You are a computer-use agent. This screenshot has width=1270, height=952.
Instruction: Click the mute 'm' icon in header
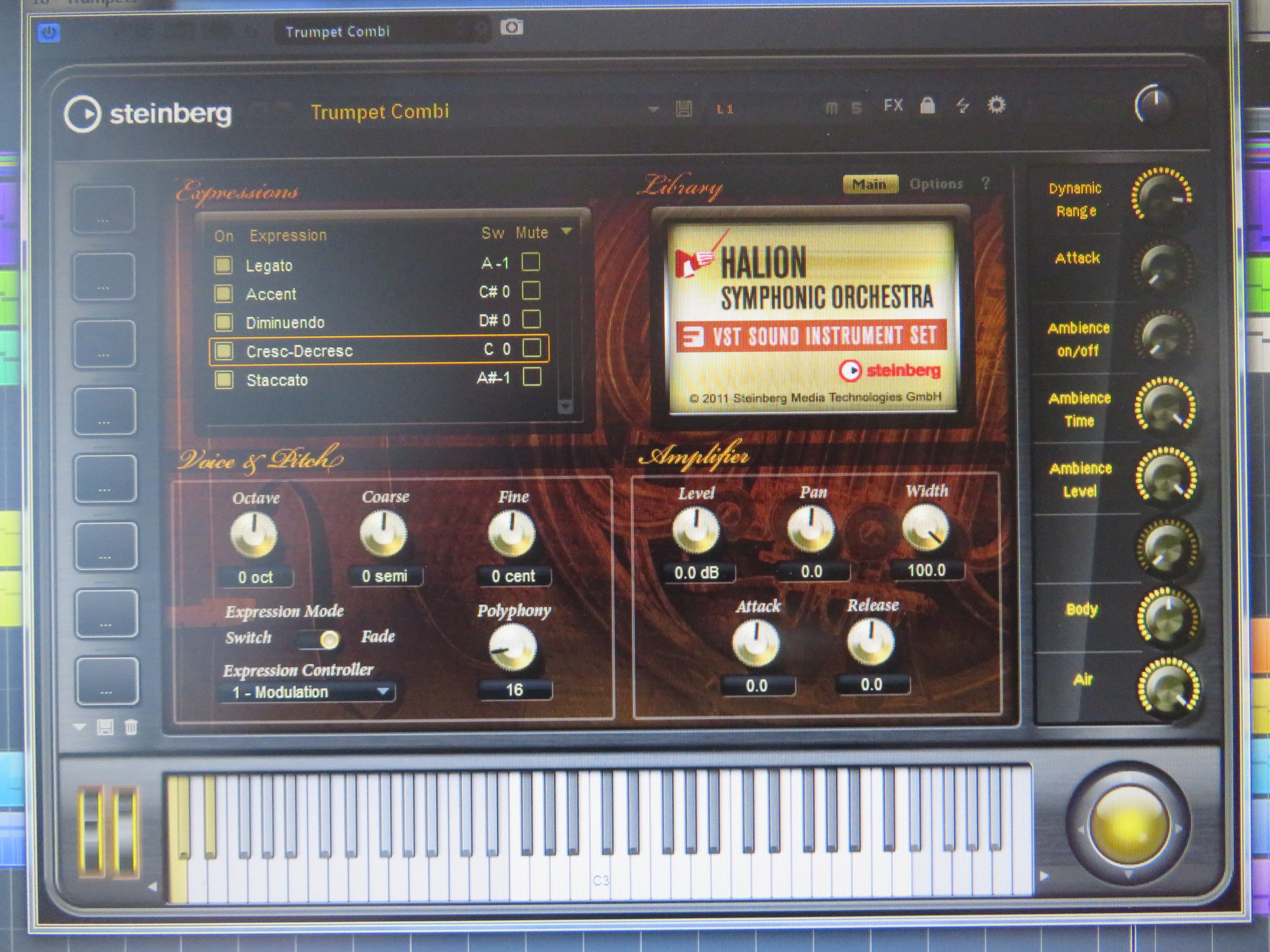click(x=832, y=108)
